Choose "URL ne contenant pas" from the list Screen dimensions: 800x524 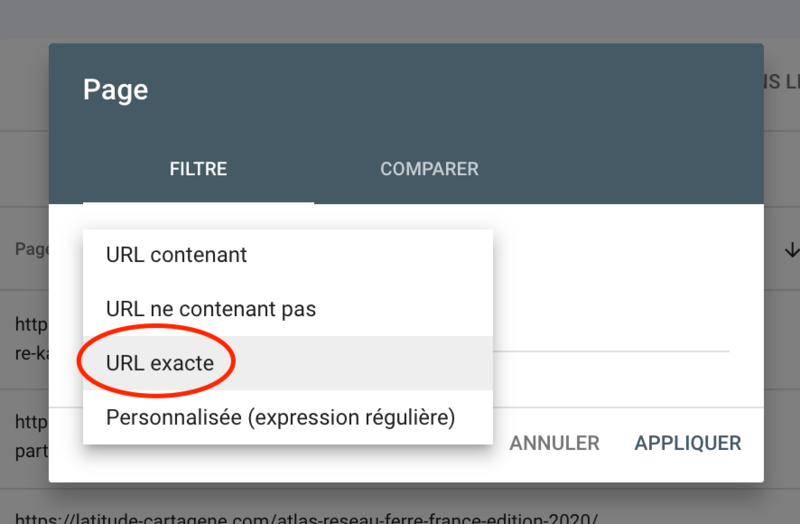[x=210, y=309]
